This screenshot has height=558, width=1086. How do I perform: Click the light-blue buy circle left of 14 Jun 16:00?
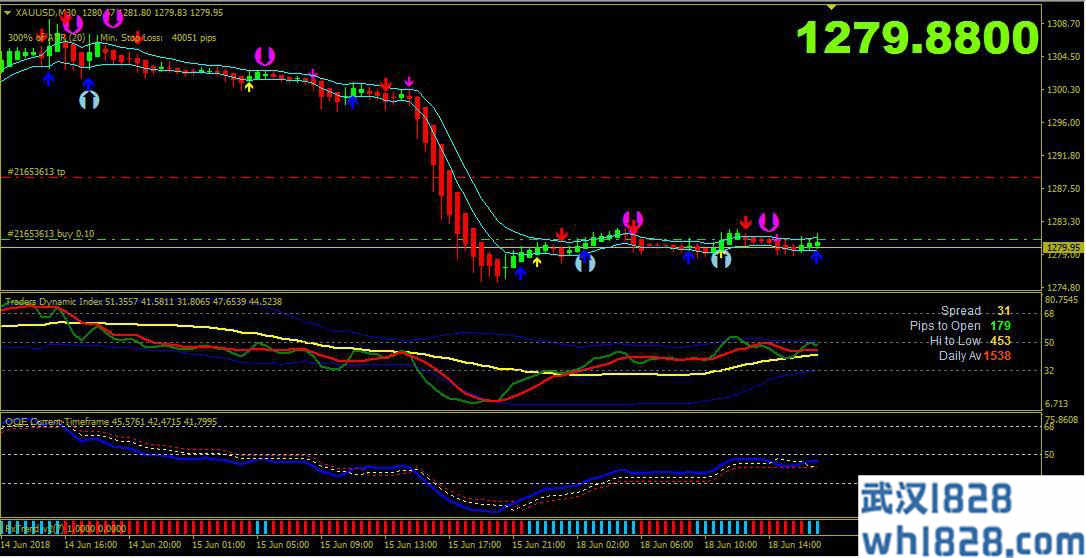click(x=89, y=99)
